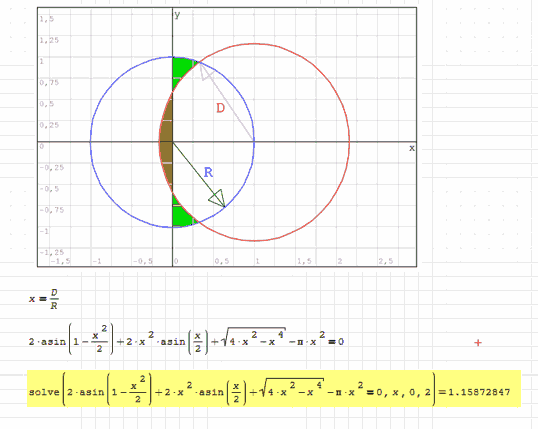
Task: Select the gray arrowhead near D line
Action: click(206, 71)
